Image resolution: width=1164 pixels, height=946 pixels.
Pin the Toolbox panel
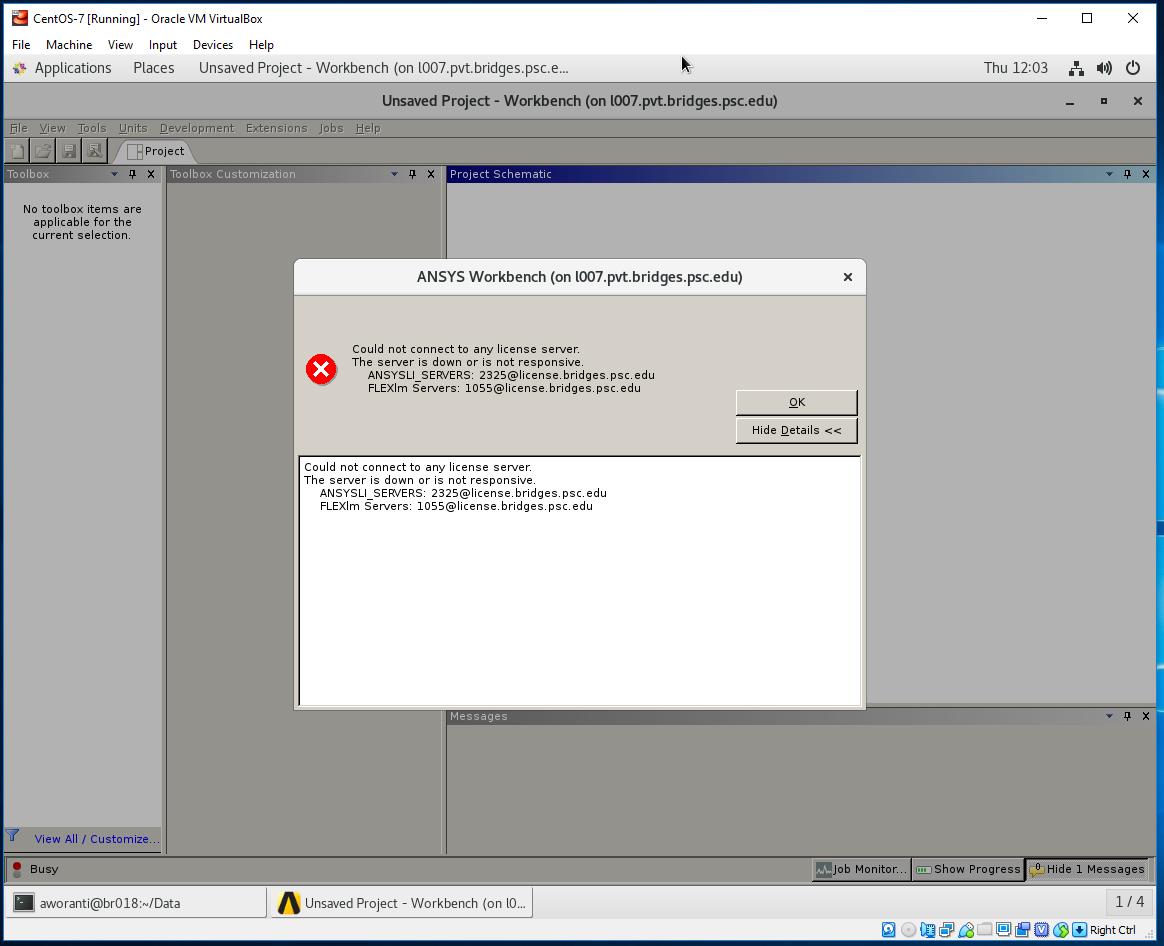pyautogui.click(x=132, y=174)
